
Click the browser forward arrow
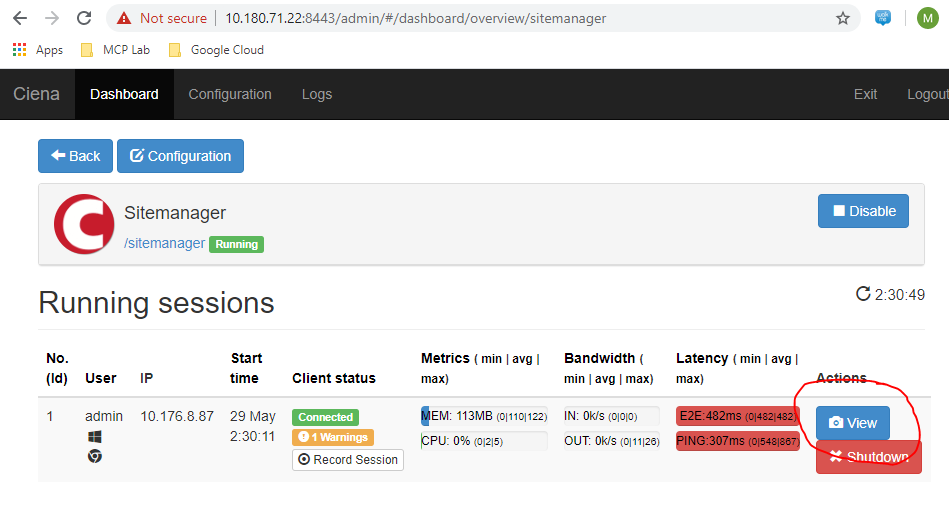(x=52, y=18)
